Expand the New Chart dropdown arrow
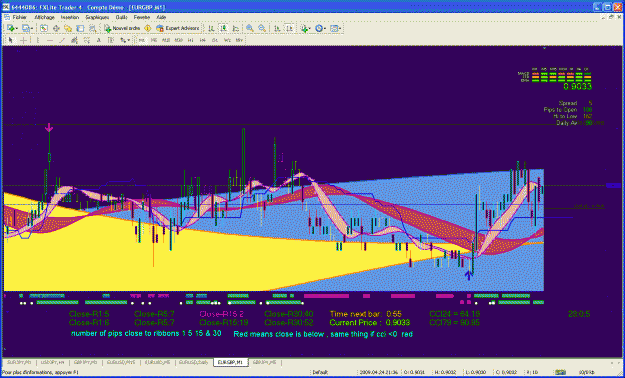Image resolution: width=625 pixels, height=378 pixels. [16, 28]
